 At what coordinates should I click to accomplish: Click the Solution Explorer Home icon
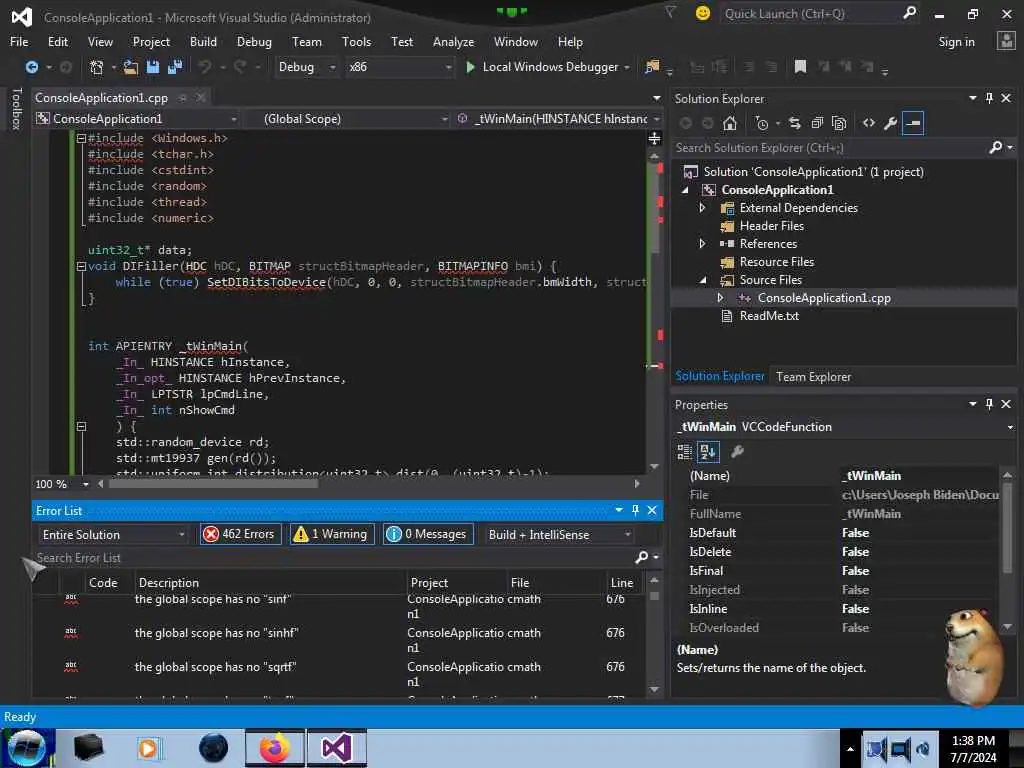pos(729,123)
